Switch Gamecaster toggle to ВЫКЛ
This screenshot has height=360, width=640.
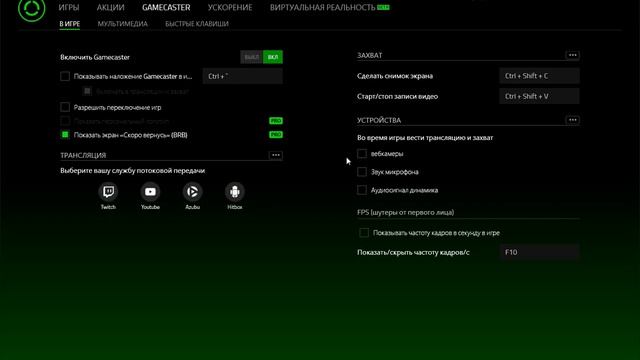[252, 57]
